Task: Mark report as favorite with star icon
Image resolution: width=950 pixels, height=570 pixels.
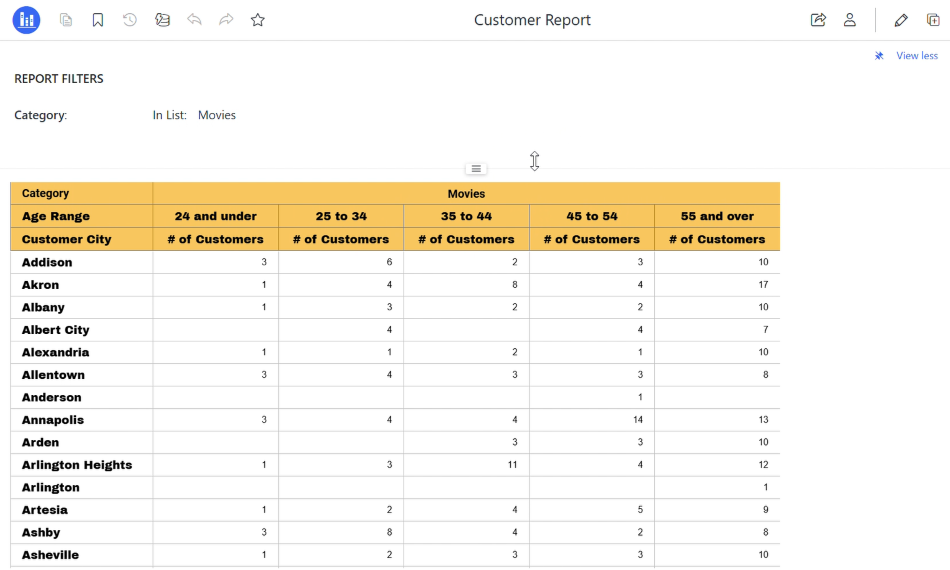Action: (x=257, y=20)
